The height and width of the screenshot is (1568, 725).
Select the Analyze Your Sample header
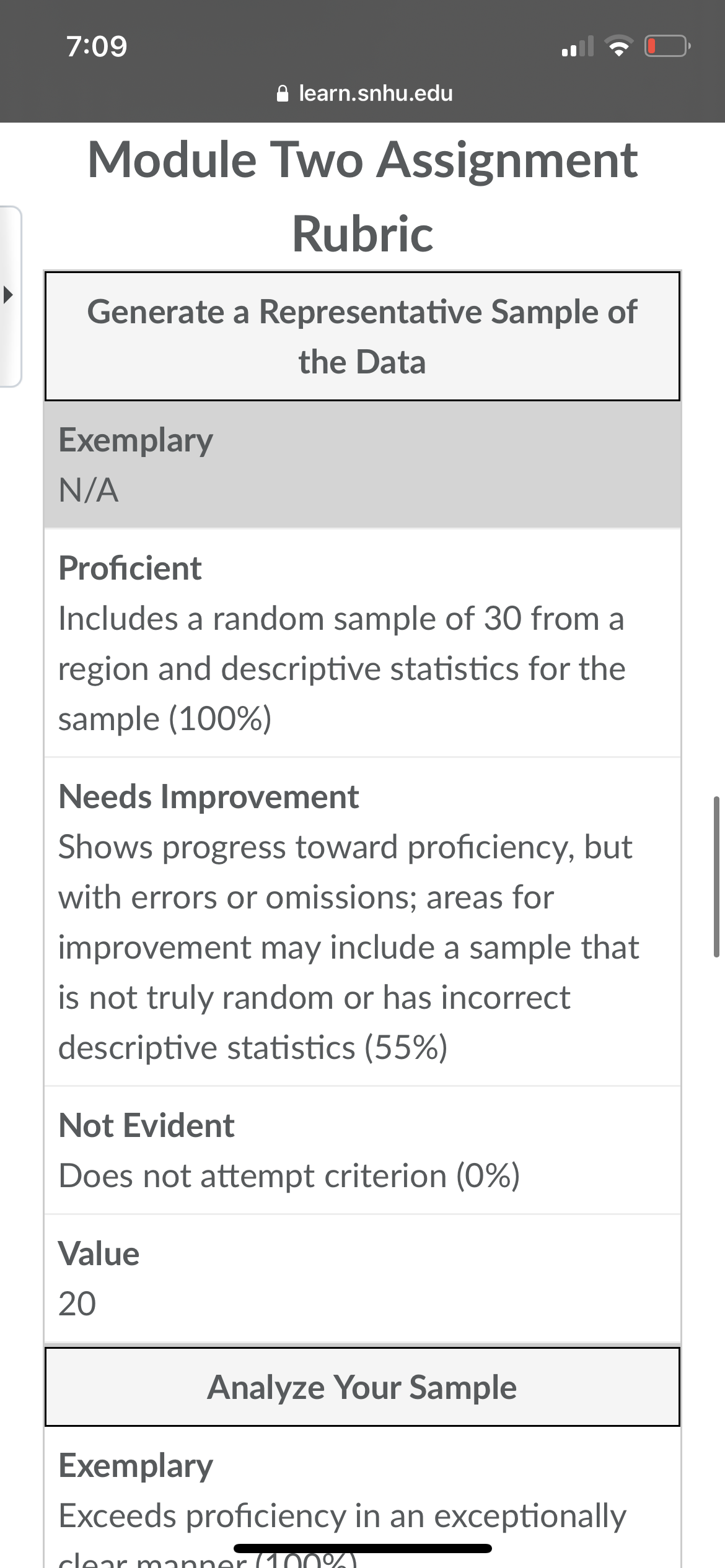[362, 1387]
